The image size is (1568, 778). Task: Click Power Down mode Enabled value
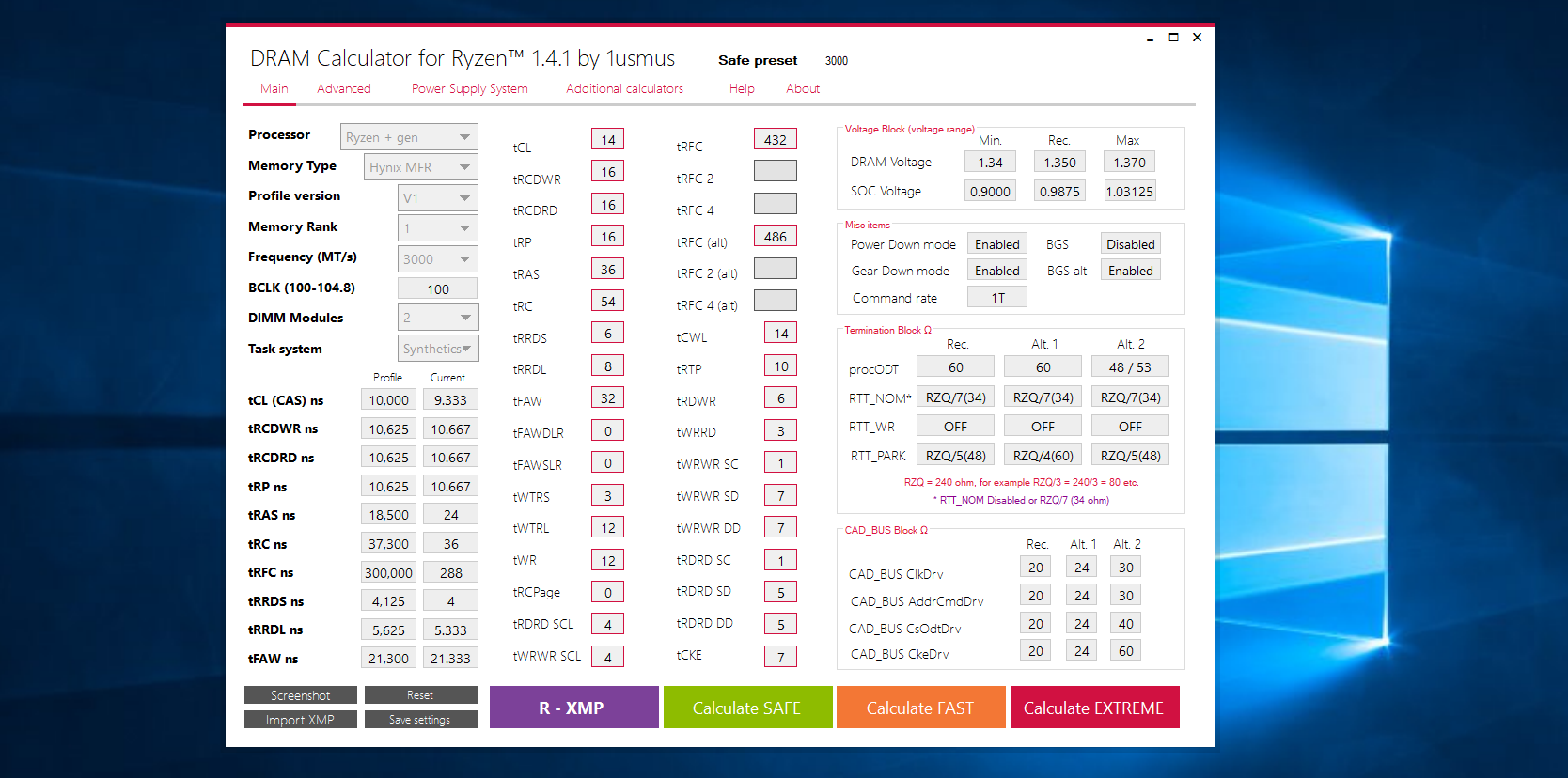(997, 244)
